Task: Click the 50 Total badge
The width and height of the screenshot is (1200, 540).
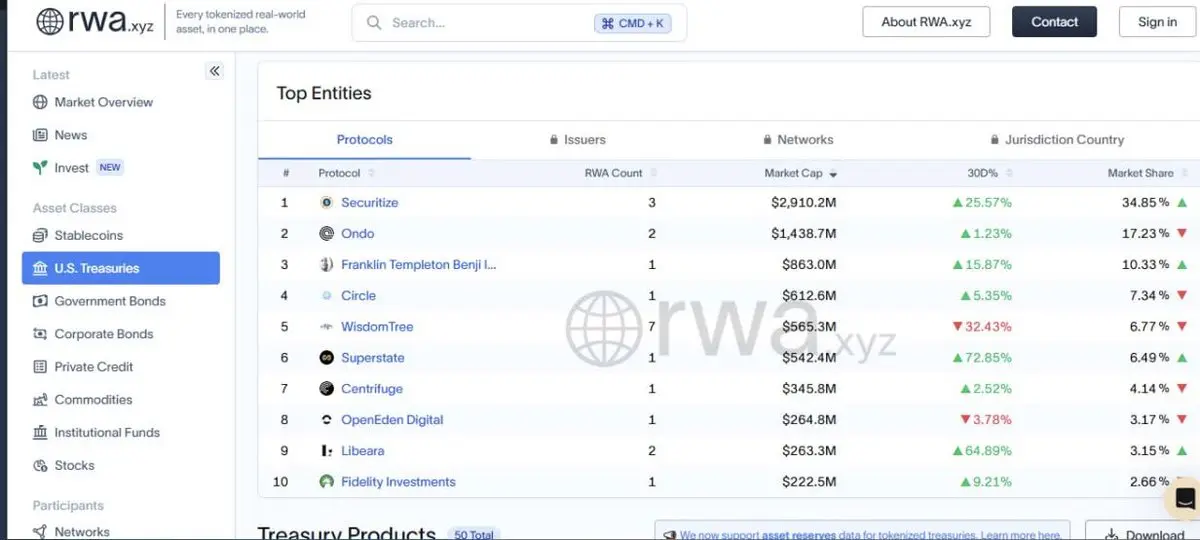Action: tap(474, 535)
